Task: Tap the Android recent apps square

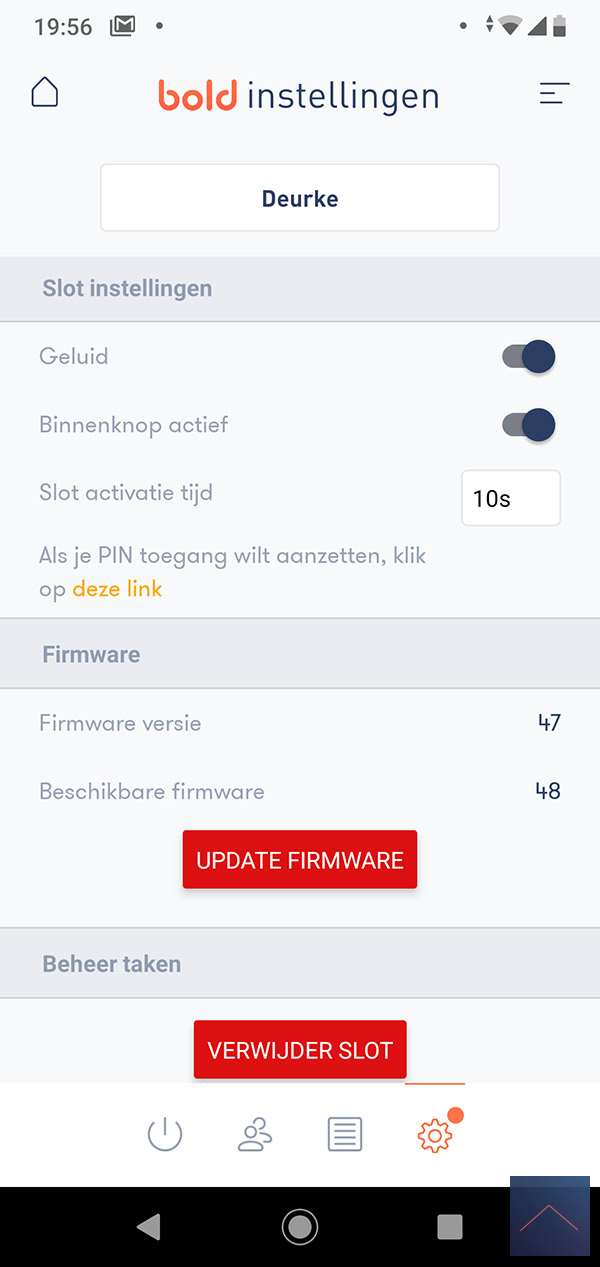Action: [450, 1227]
